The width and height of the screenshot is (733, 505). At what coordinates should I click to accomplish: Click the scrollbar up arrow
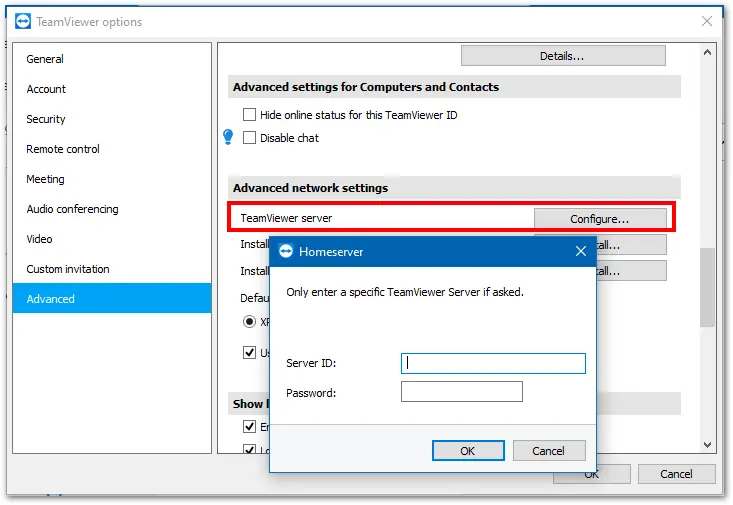point(707,52)
